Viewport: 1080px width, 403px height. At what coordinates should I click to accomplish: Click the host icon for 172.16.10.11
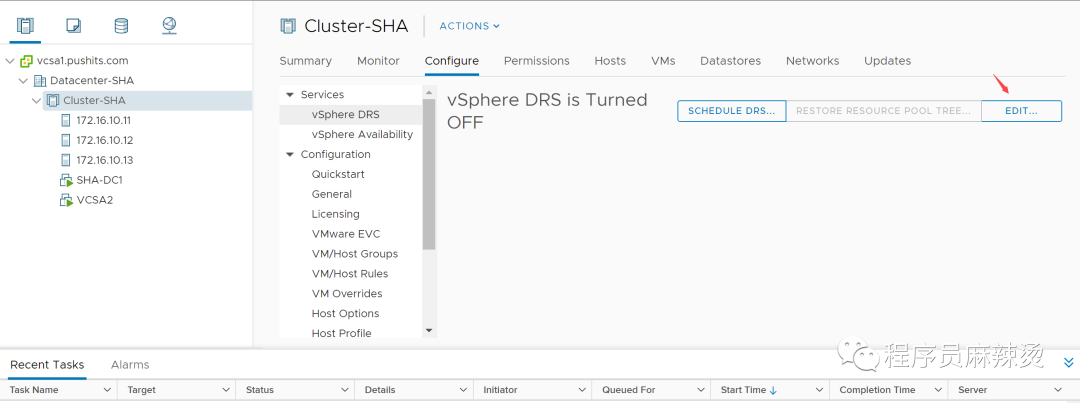67,120
